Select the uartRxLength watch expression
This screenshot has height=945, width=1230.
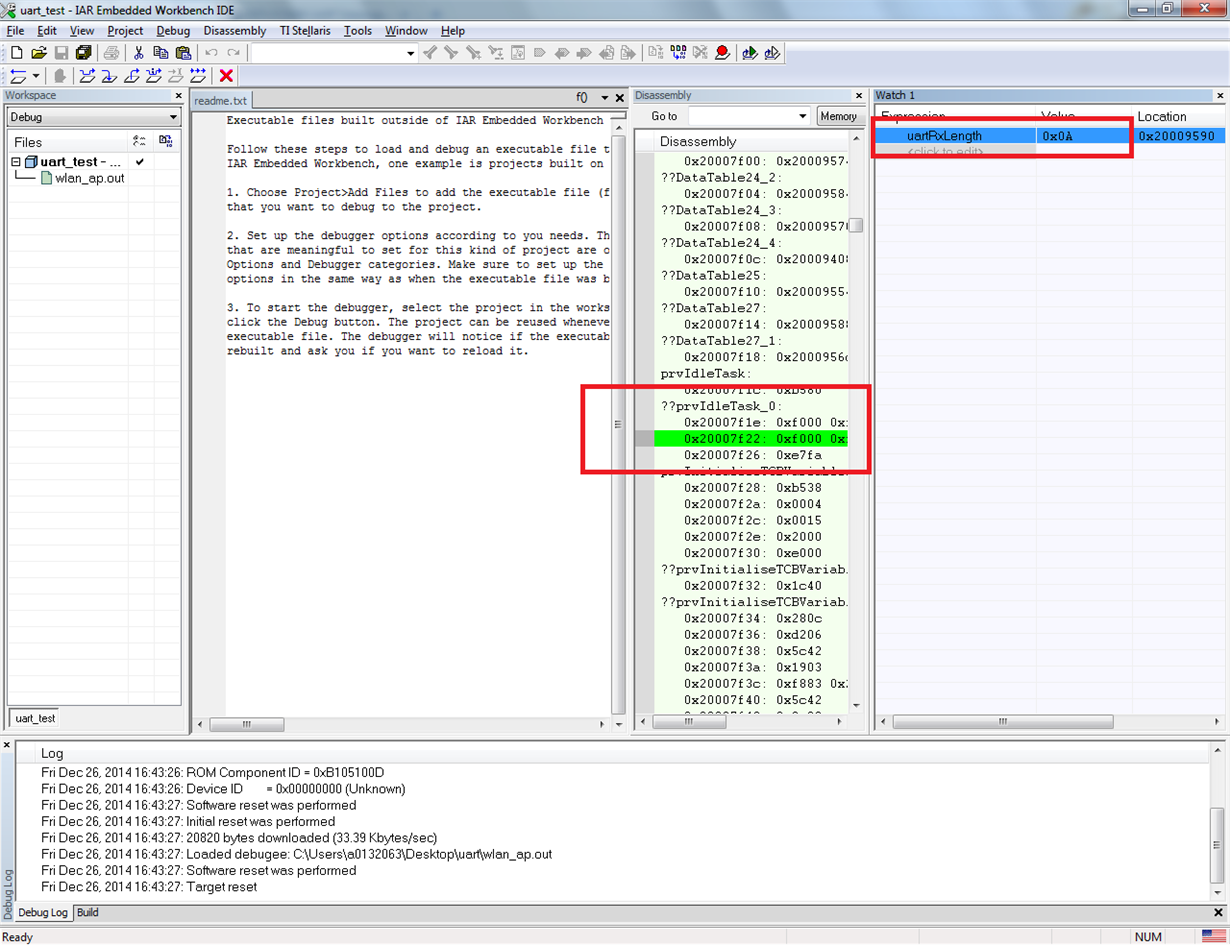click(x=944, y=135)
